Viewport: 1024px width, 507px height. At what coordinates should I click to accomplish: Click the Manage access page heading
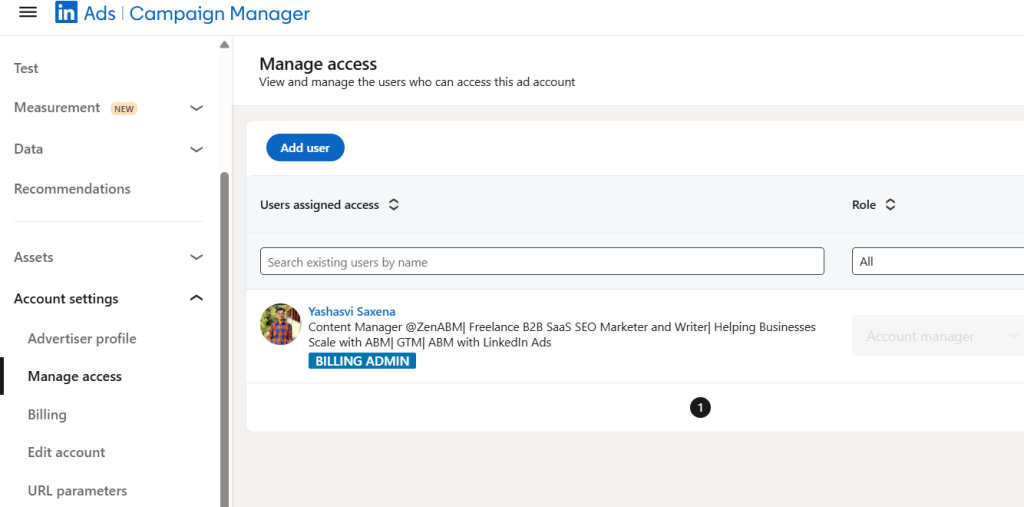pyautogui.click(x=318, y=64)
